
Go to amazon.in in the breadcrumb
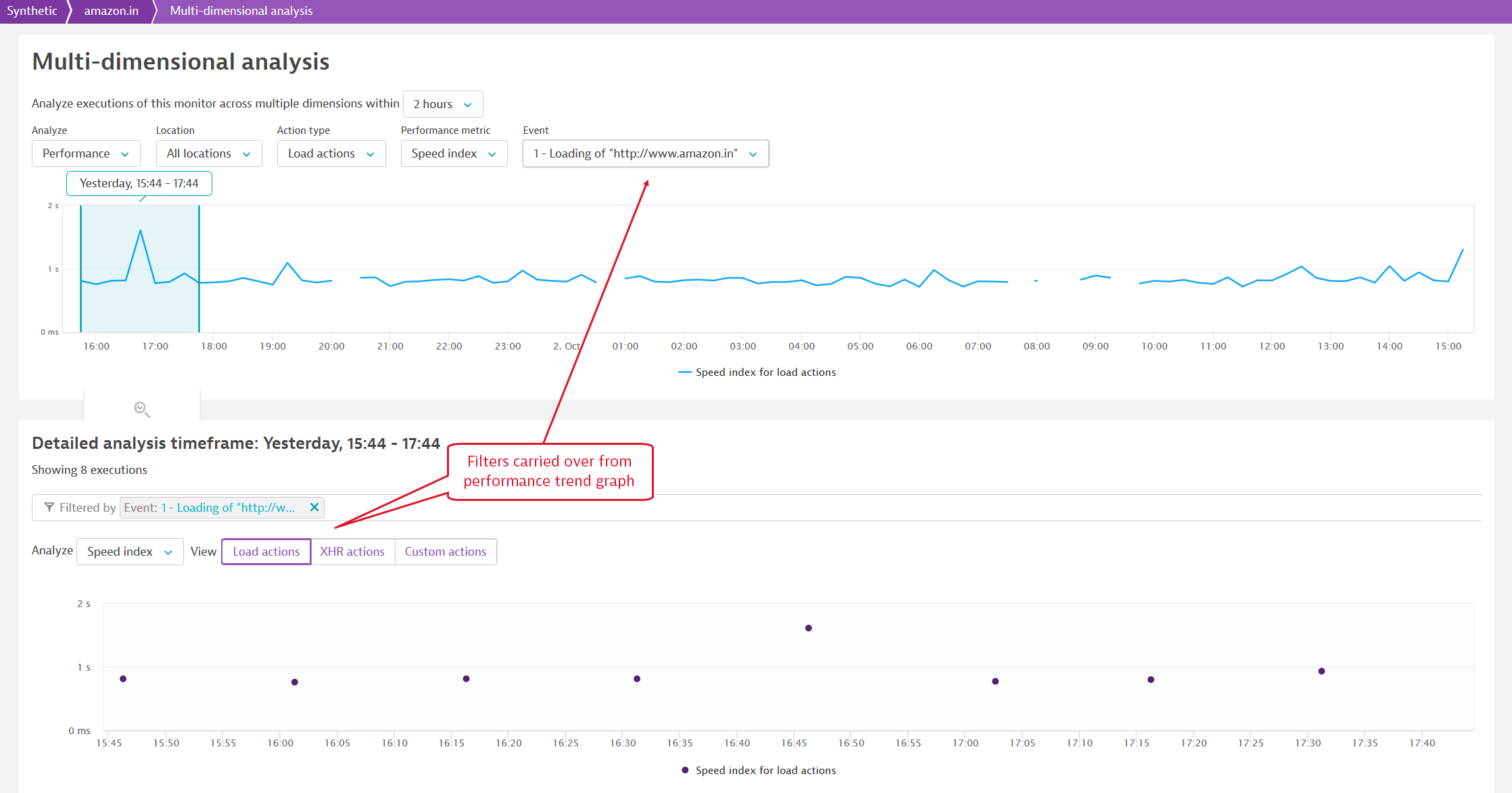point(111,11)
